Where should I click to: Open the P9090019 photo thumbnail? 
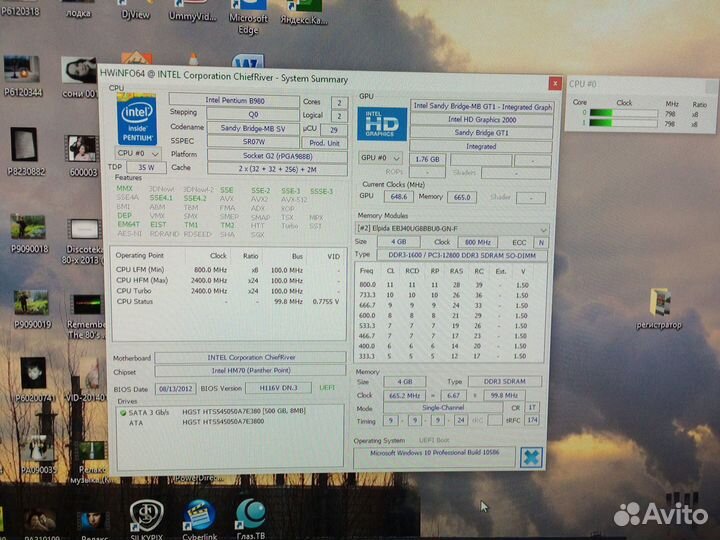32,309
